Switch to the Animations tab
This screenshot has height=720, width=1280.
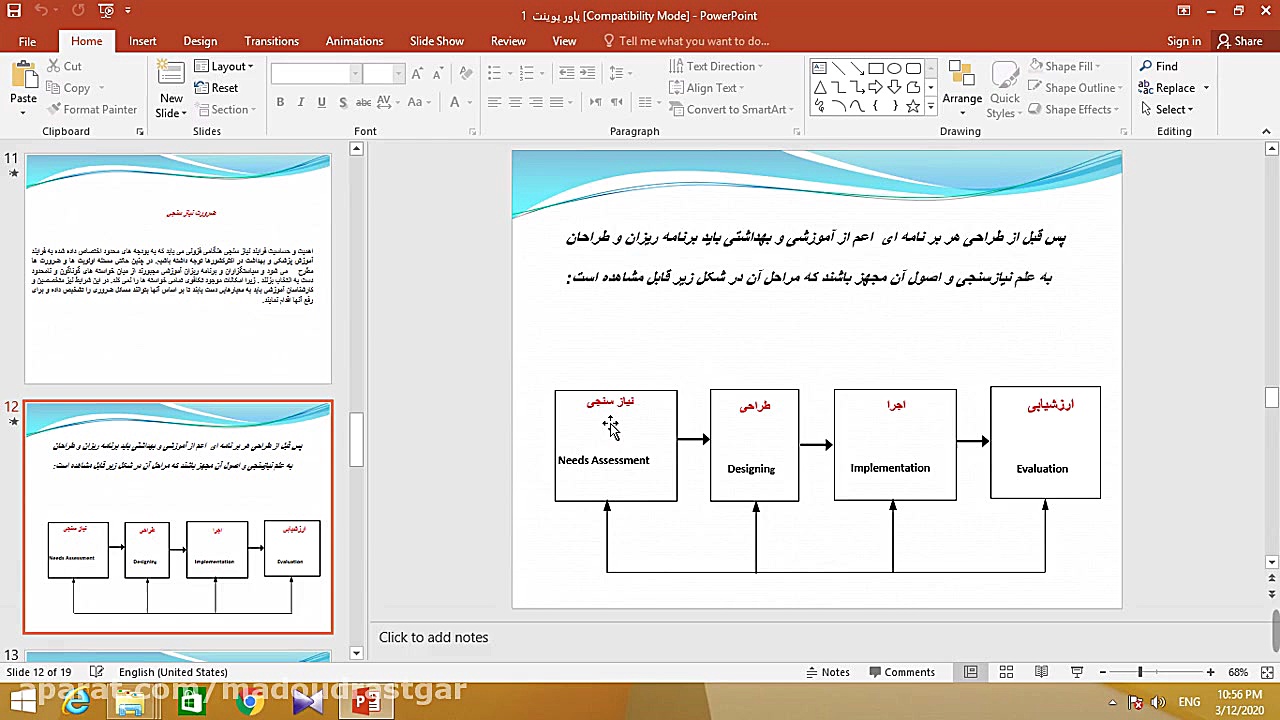354,41
